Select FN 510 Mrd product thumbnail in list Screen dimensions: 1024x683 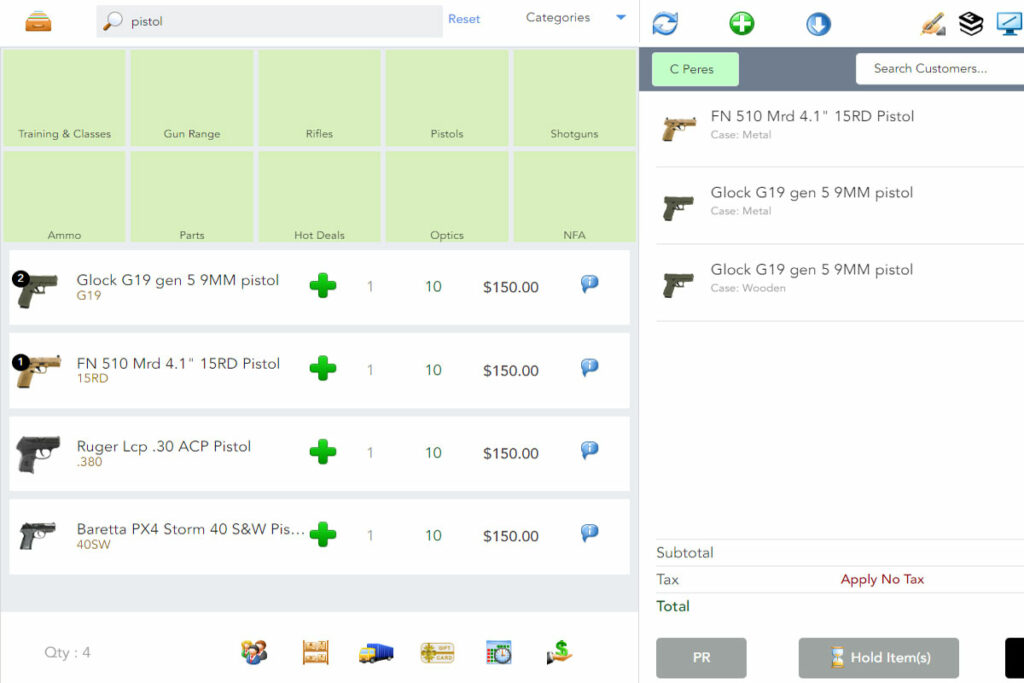click(37, 370)
